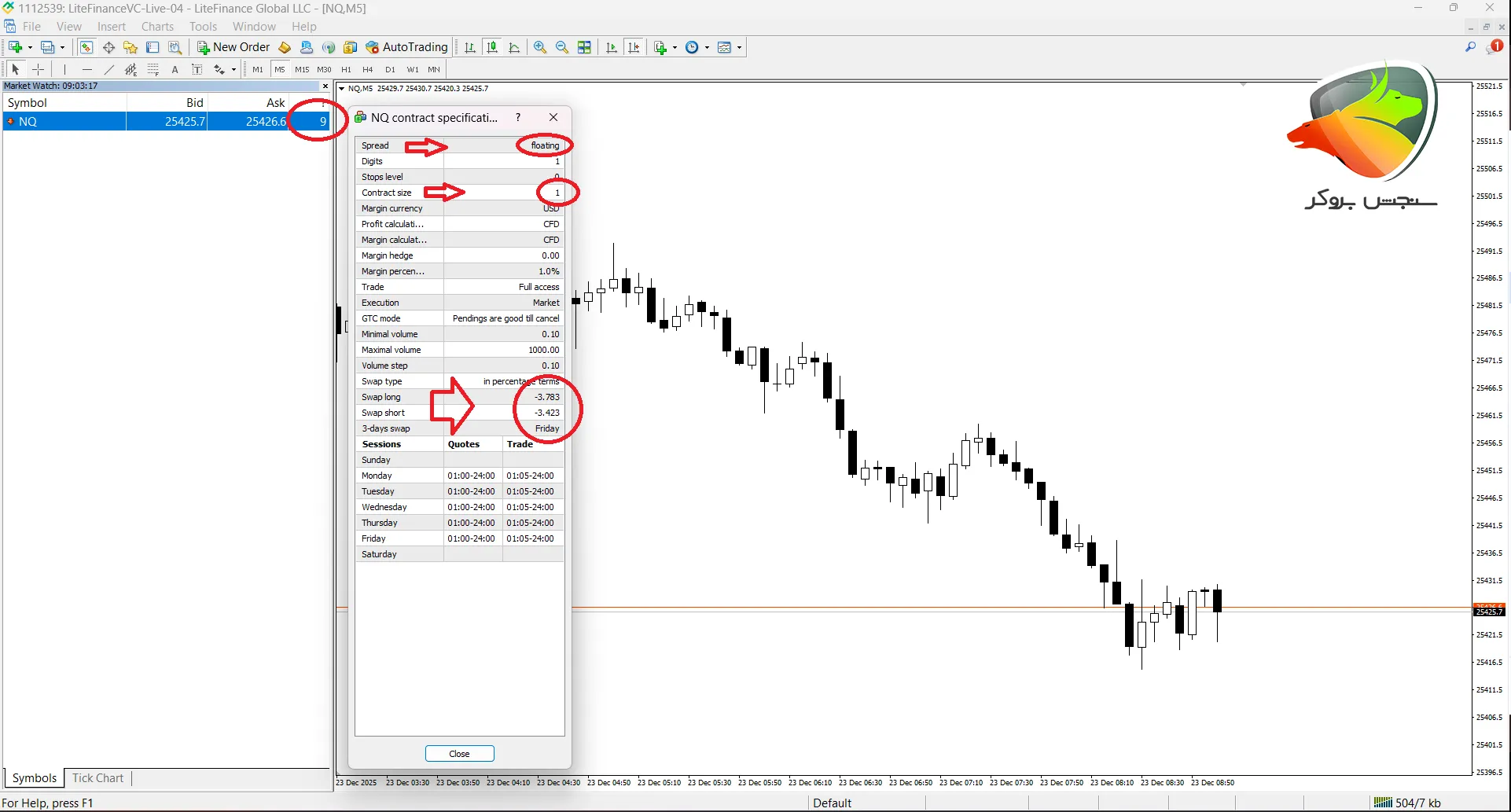Screen dimensions: 1511x812
Task: Open the Fibonacci Retracement tool
Action: pyautogui.click(x=153, y=69)
